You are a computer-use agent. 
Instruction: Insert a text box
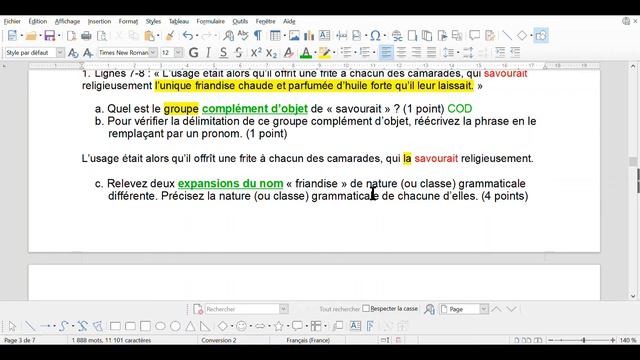click(x=324, y=36)
